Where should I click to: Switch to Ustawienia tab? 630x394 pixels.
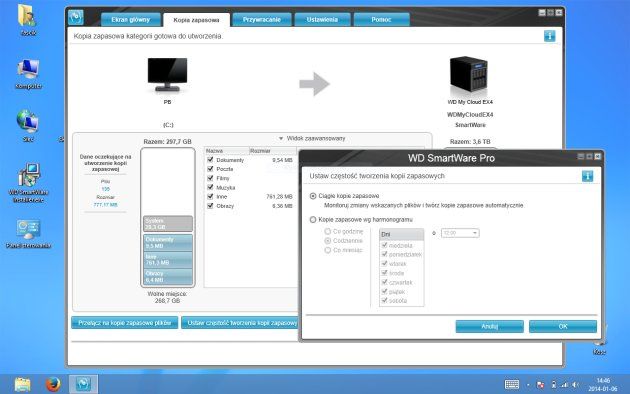pyautogui.click(x=322, y=19)
